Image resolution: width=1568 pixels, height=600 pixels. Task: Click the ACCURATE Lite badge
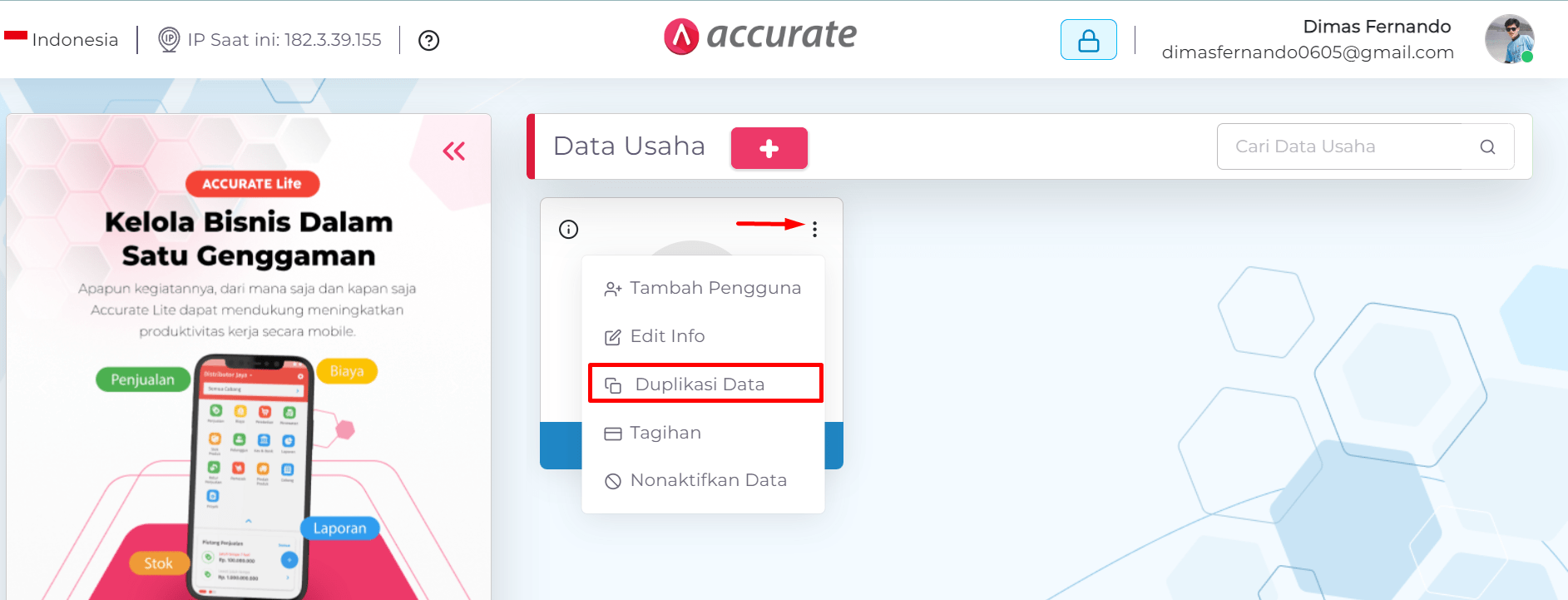click(x=252, y=184)
